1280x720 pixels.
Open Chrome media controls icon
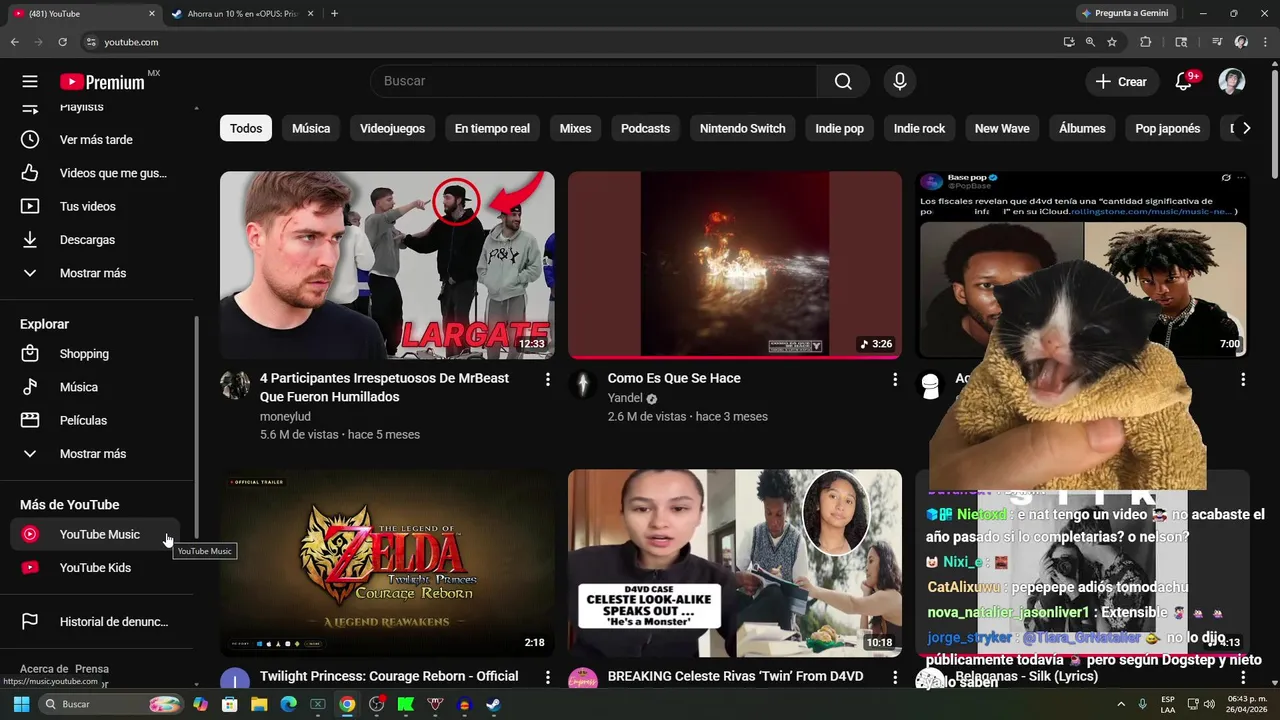[1217, 42]
